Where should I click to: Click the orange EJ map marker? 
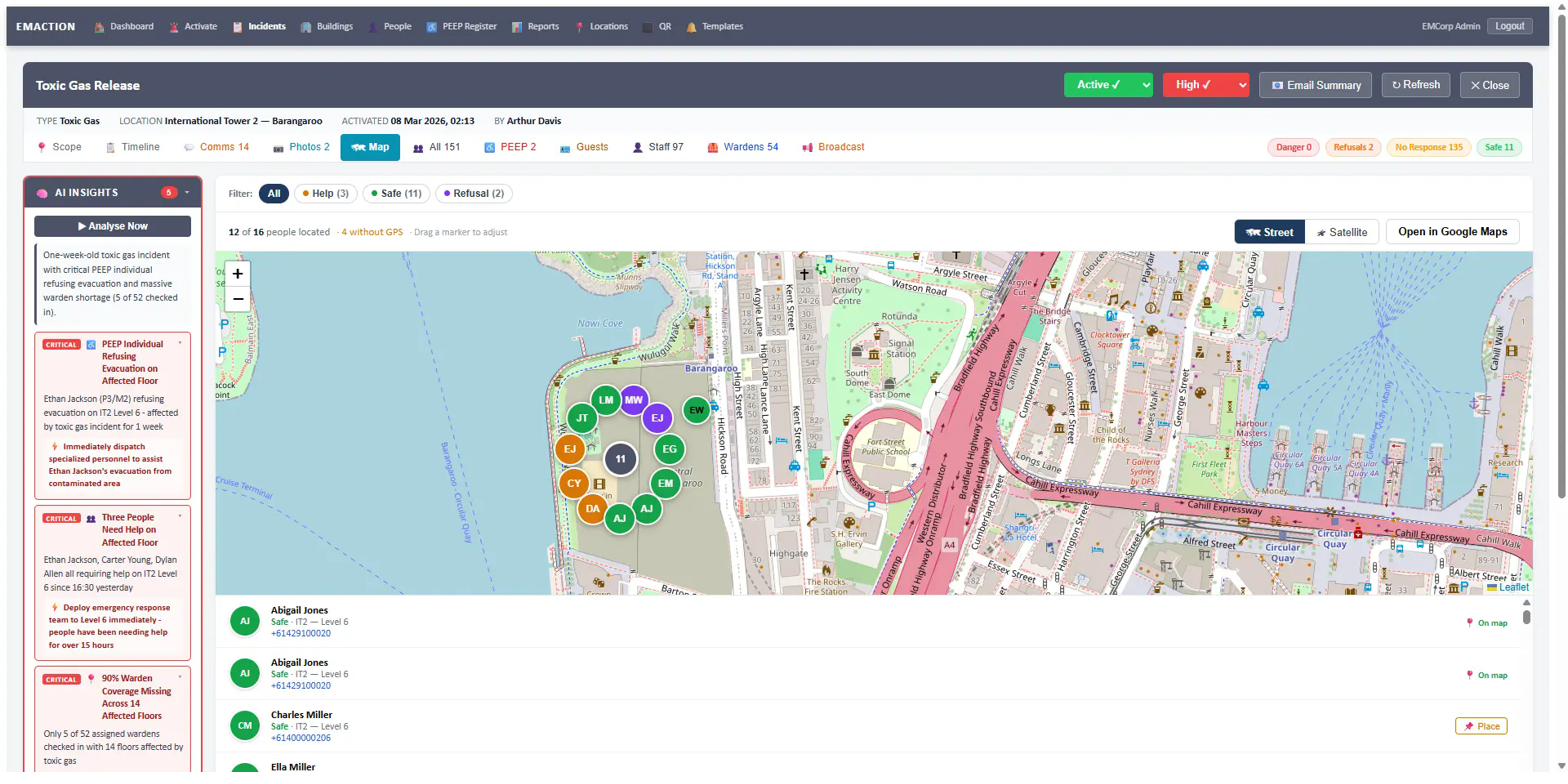pos(570,450)
